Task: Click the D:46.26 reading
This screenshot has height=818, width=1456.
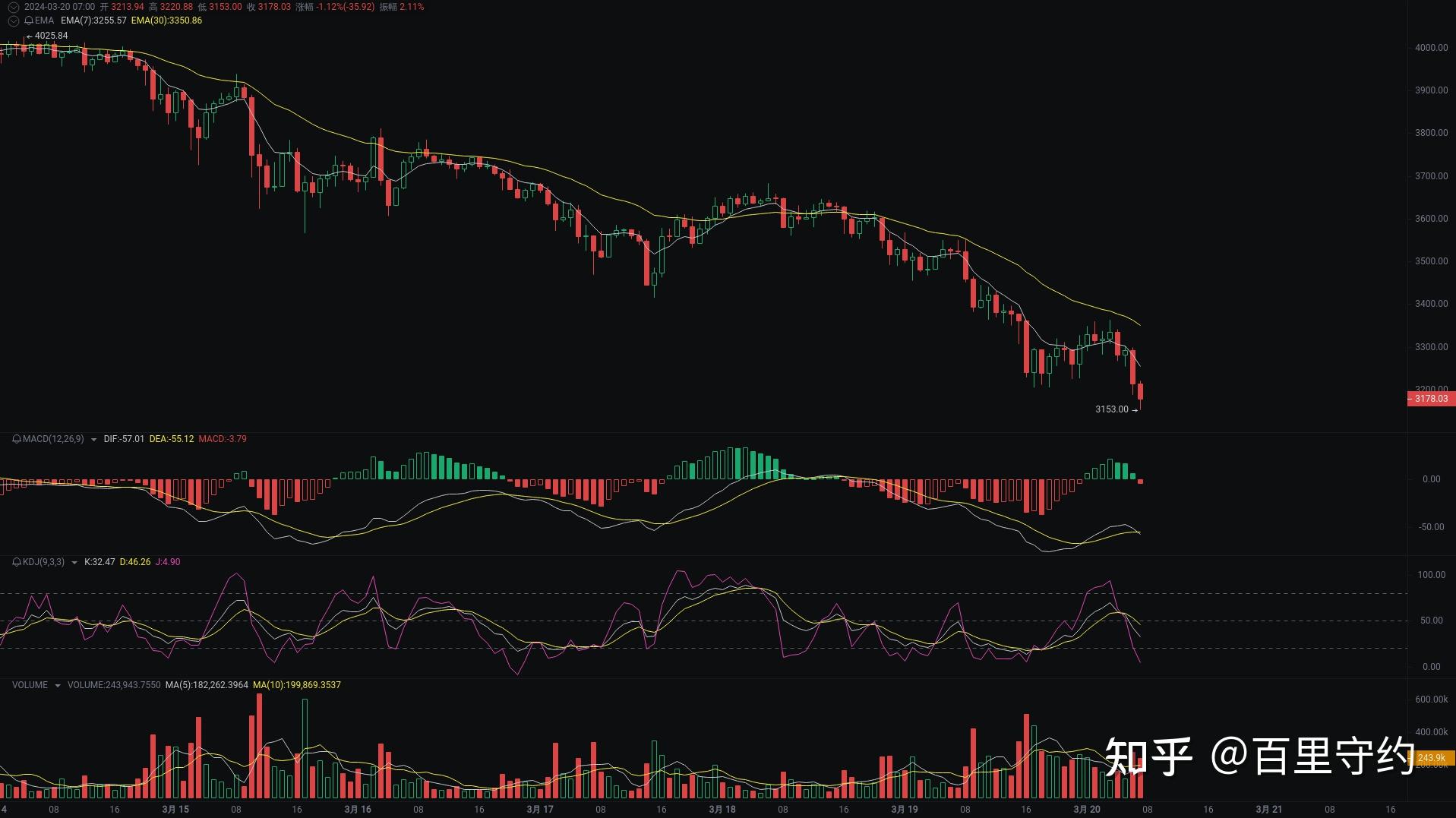Action: tap(135, 562)
